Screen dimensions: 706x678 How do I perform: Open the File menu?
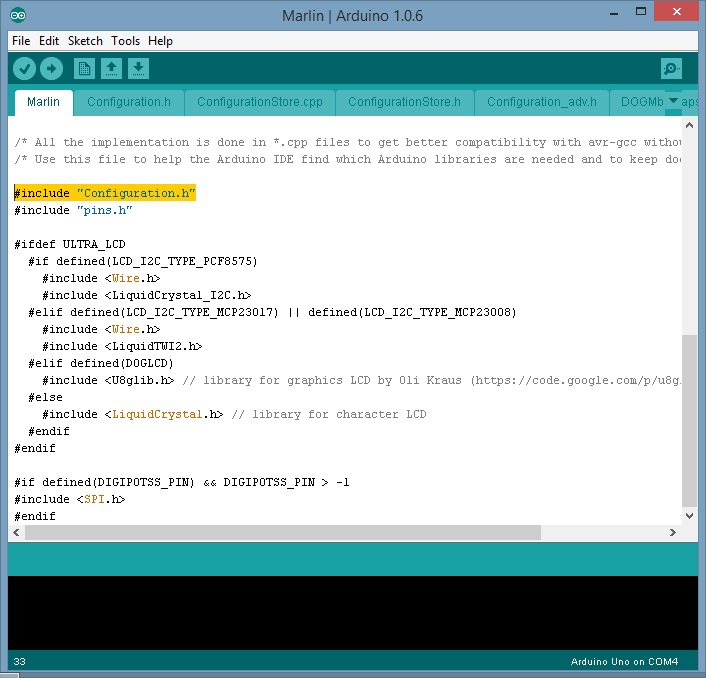click(x=21, y=41)
